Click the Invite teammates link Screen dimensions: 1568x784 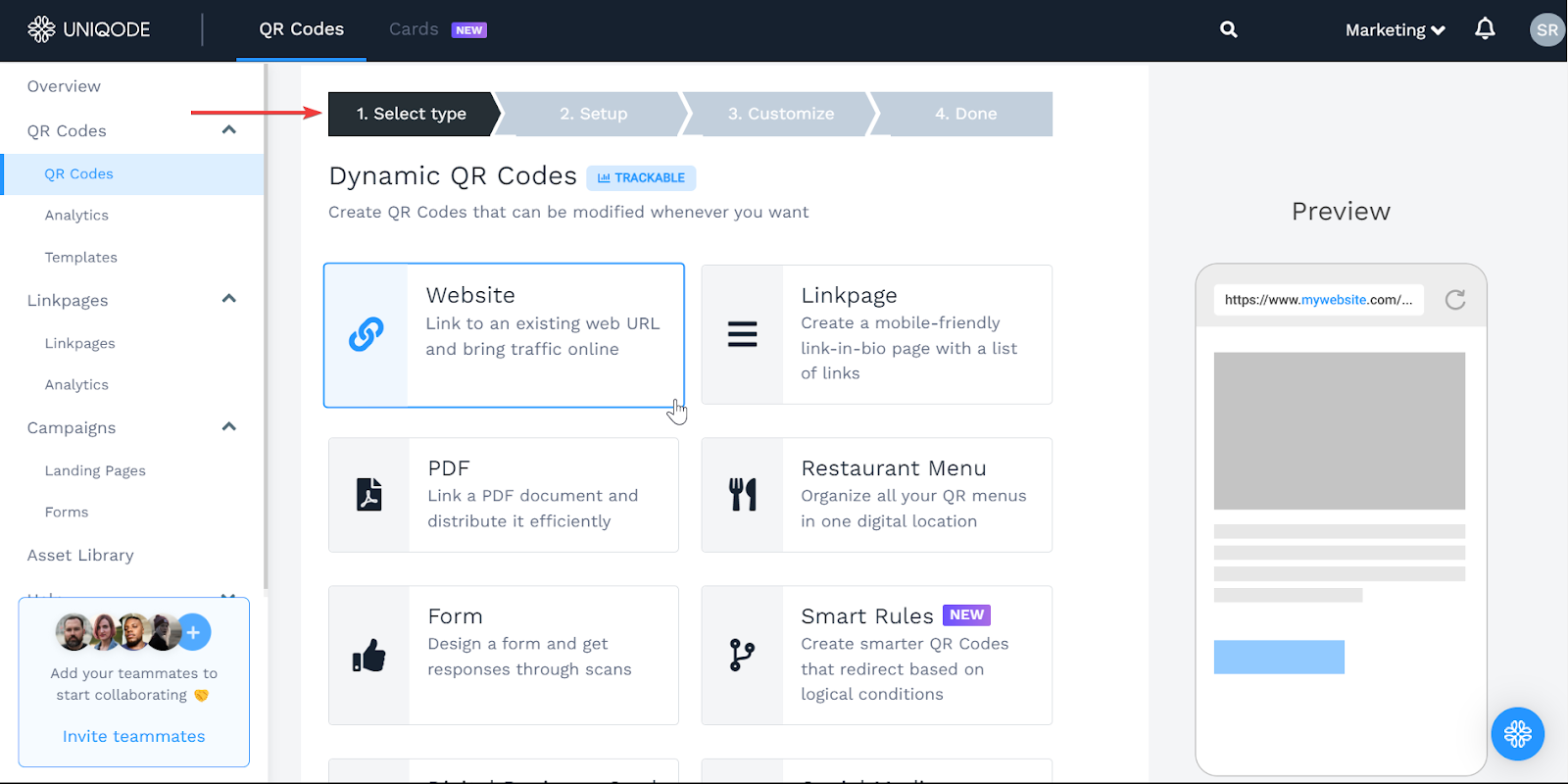(134, 736)
